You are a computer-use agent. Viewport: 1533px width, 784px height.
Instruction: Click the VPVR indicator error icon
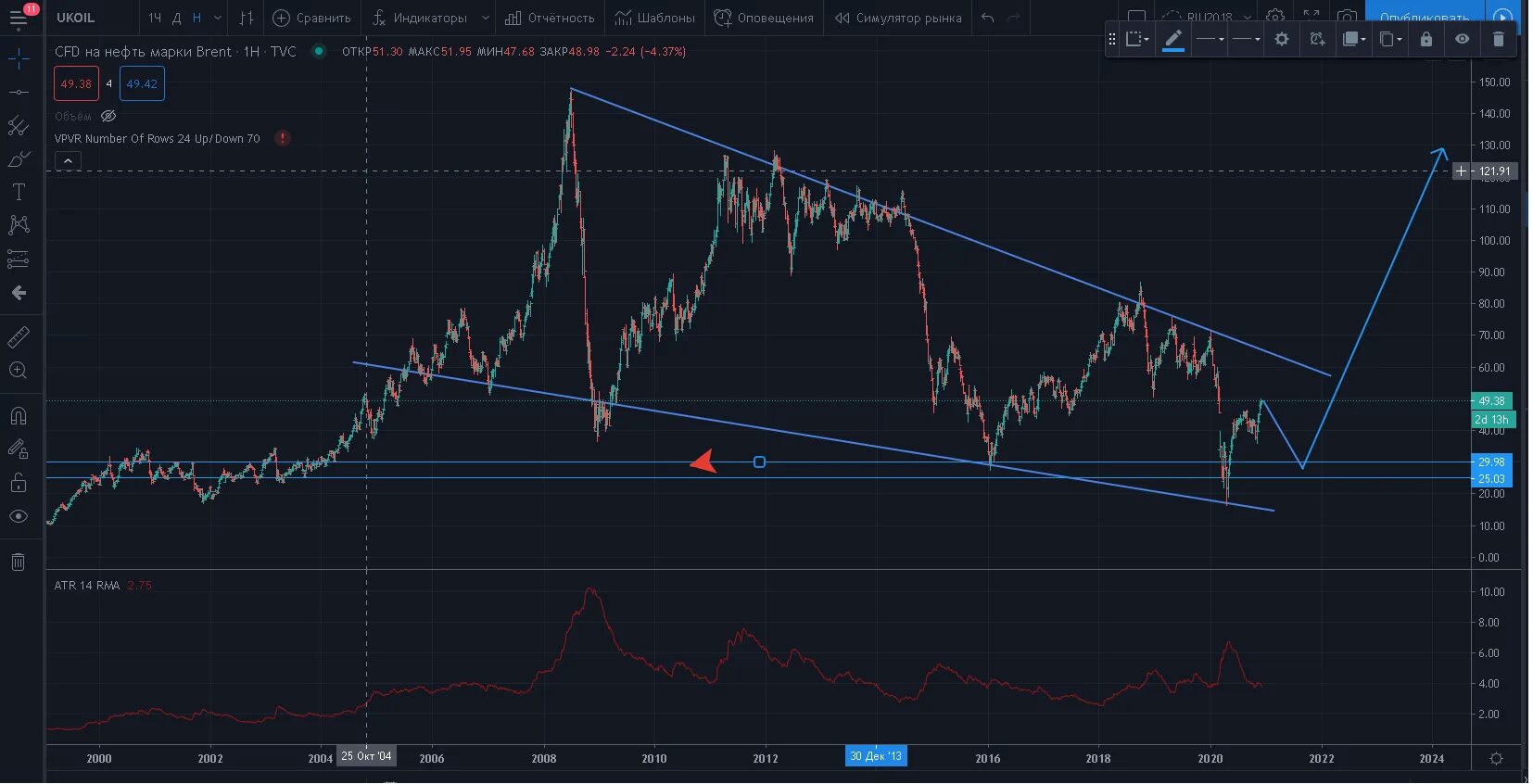tap(283, 138)
